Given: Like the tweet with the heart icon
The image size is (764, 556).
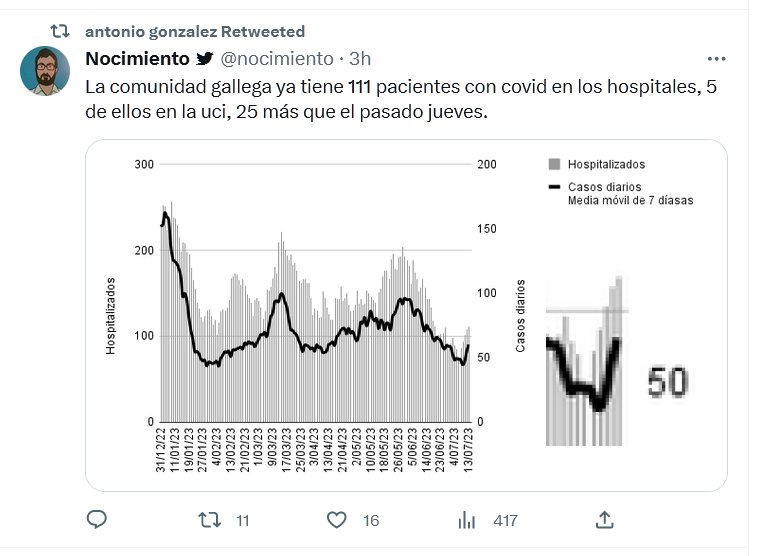Looking at the screenshot, I should (337, 520).
